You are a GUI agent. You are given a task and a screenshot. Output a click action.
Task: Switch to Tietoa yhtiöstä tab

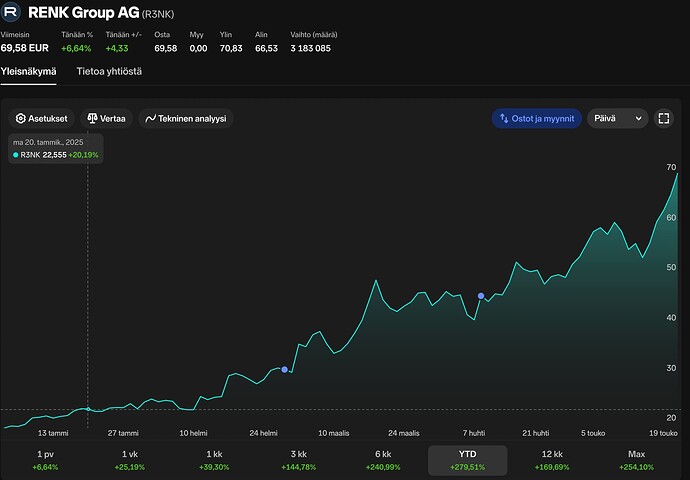[x=109, y=71]
